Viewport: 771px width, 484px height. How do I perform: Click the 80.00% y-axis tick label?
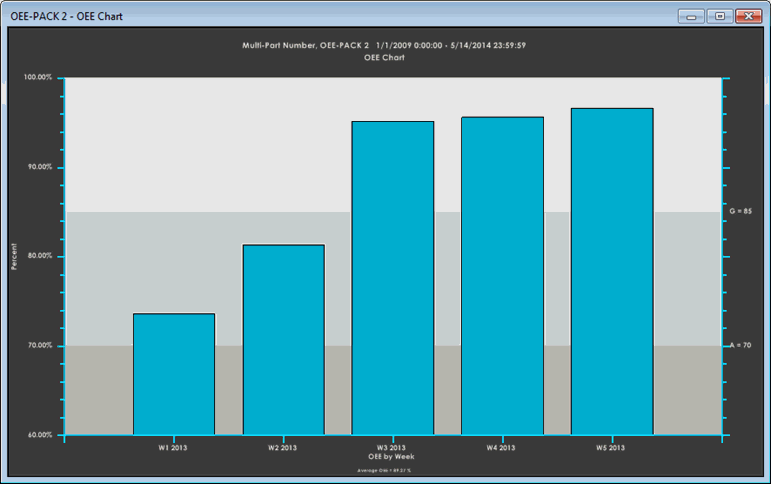coord(39,256)
